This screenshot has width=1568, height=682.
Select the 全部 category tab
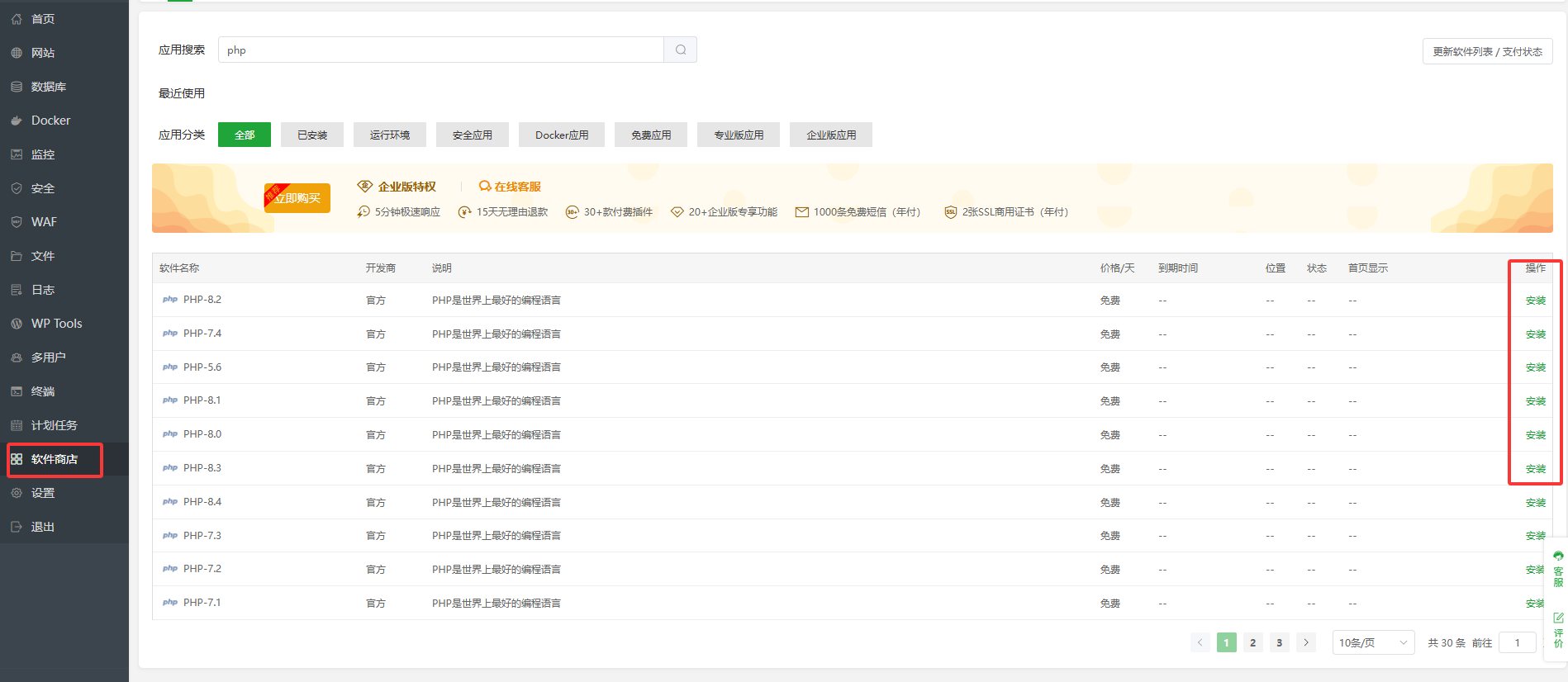[x=245, y=135]
